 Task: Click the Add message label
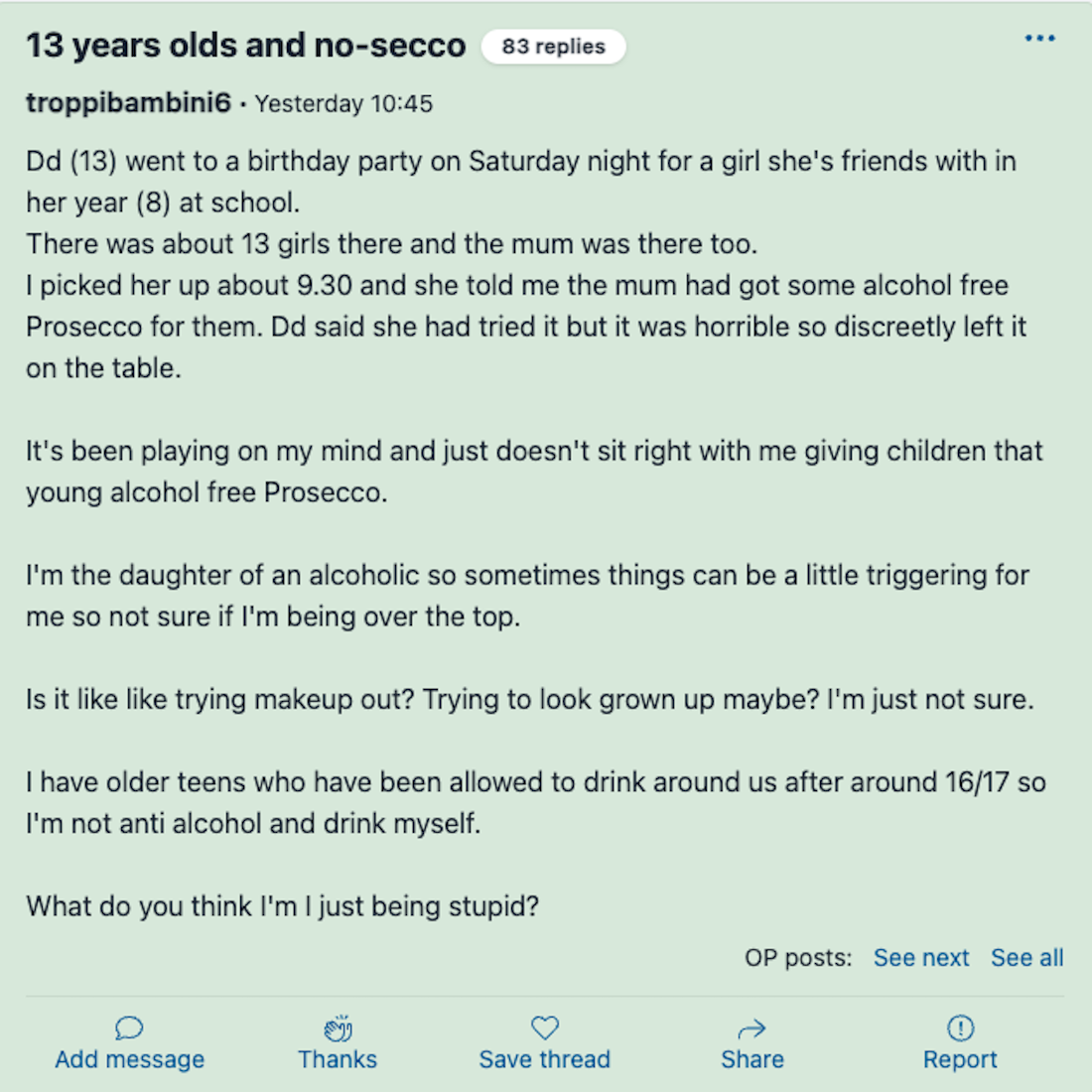[x=129, y=1059]
